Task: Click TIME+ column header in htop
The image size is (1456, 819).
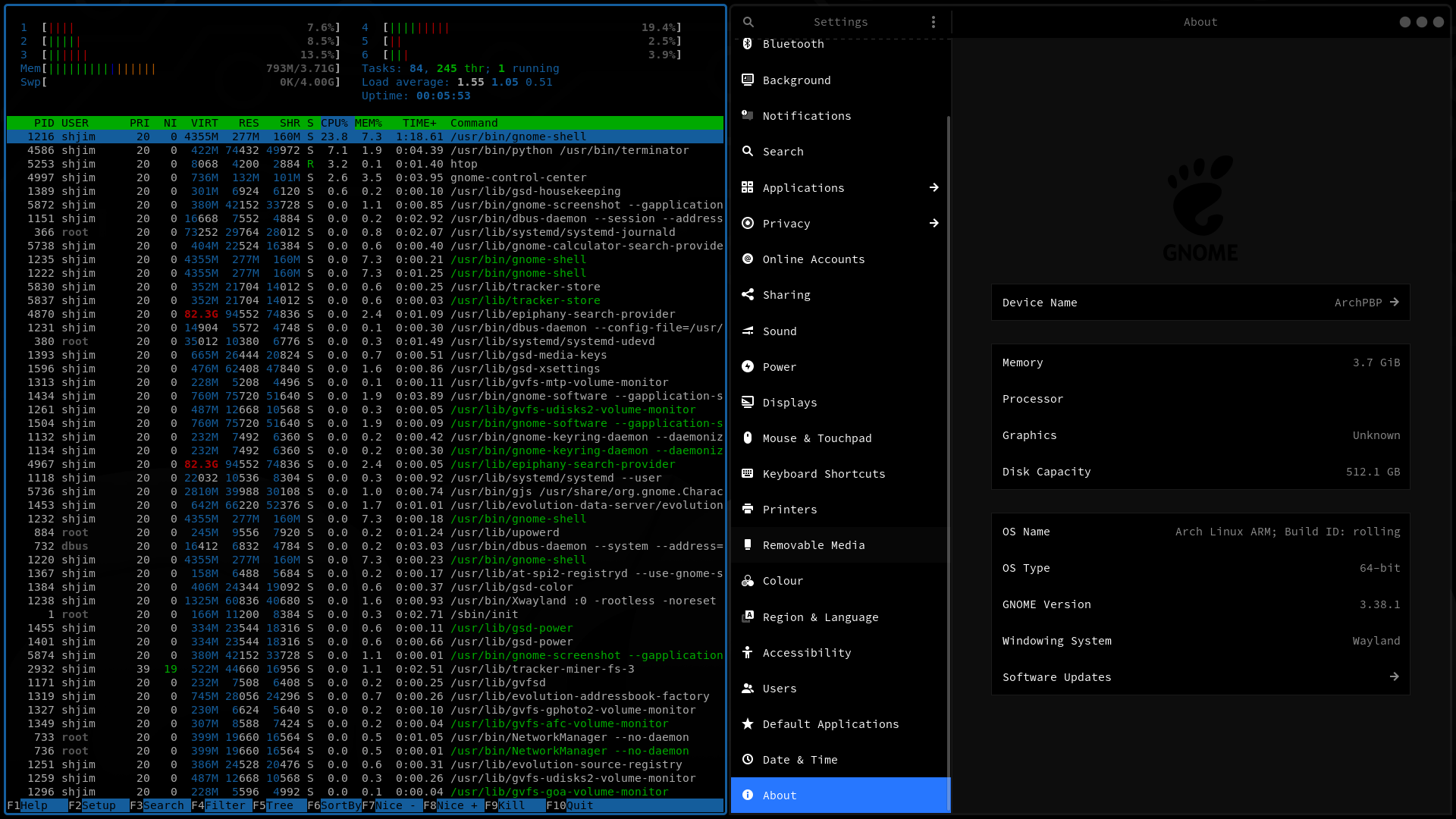Action: (x=419, y=123)
